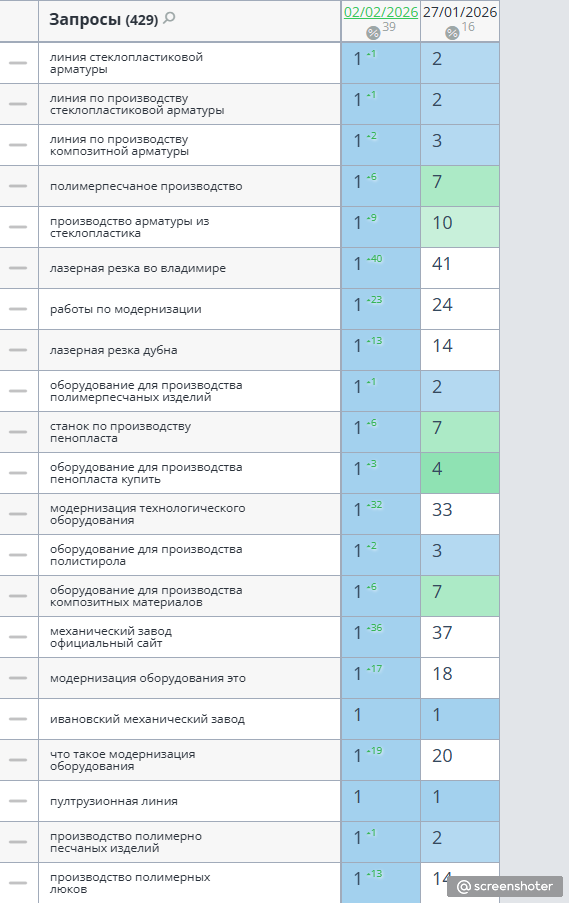Select the 27/01/2026 date column header
Viewport: 569px width, 903px height.
pyautogui.click(x=460, y=12)
